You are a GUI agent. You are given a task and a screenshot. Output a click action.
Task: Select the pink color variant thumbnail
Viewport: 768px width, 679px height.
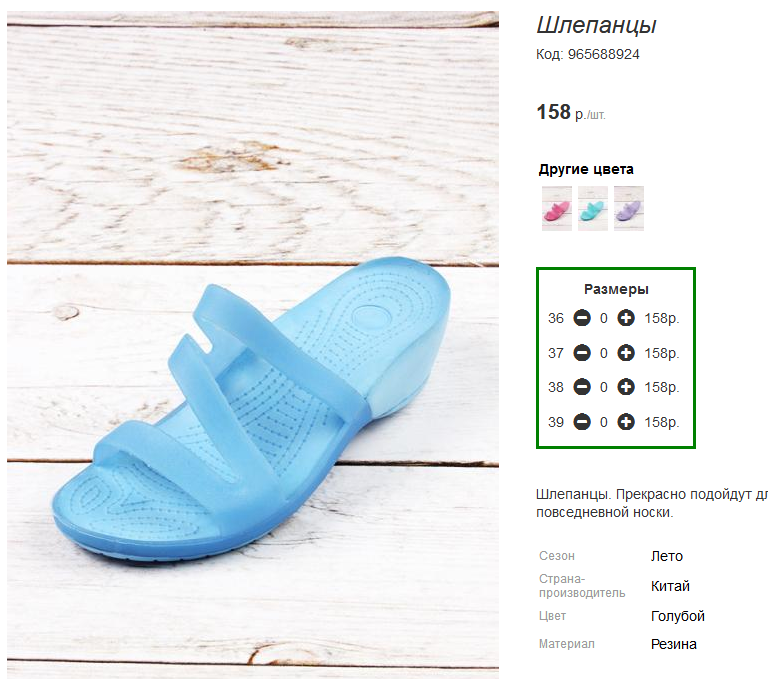tap(556, 208)
